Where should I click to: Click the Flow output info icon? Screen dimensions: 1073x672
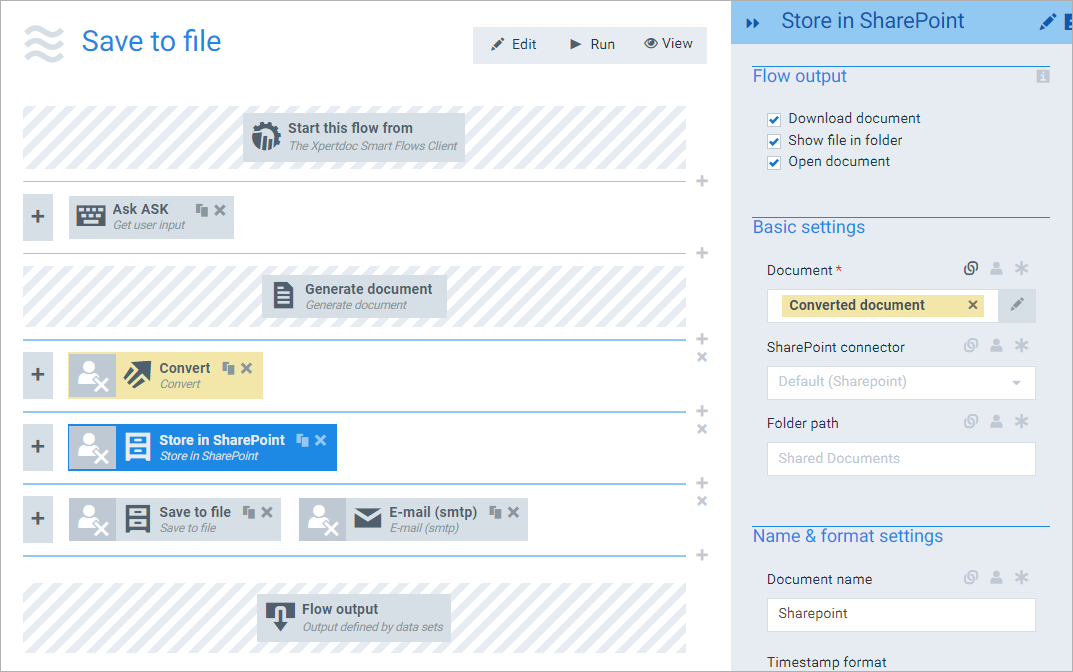1042,76
